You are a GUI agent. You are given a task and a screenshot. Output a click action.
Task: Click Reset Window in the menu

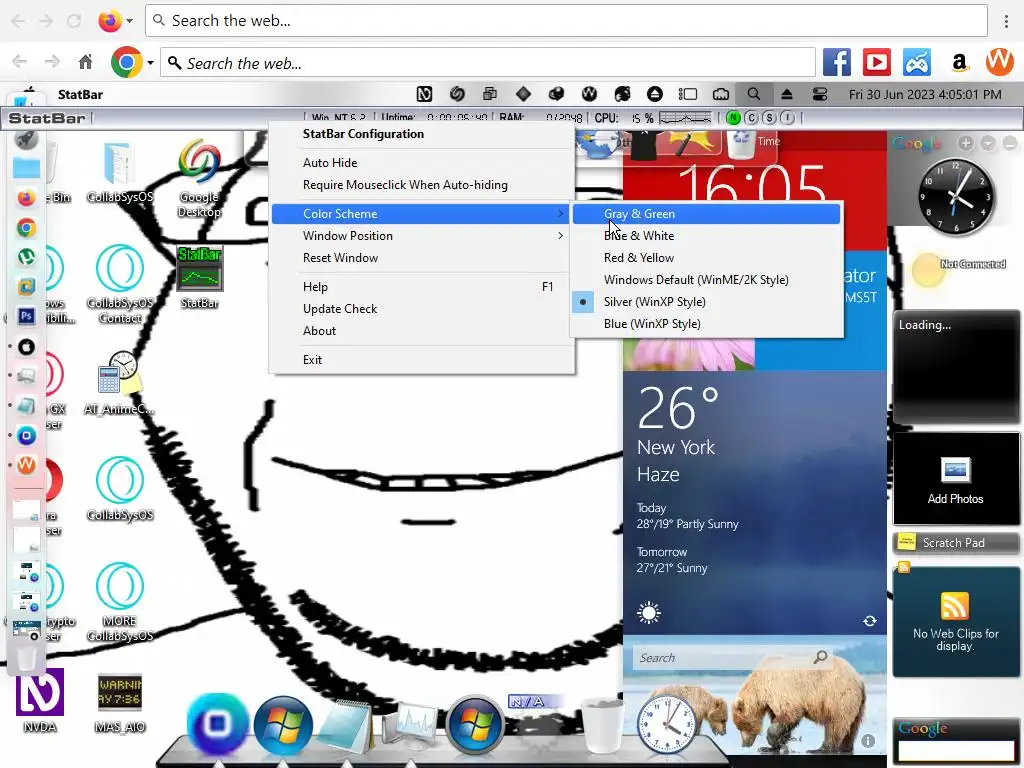pos(420,258)
